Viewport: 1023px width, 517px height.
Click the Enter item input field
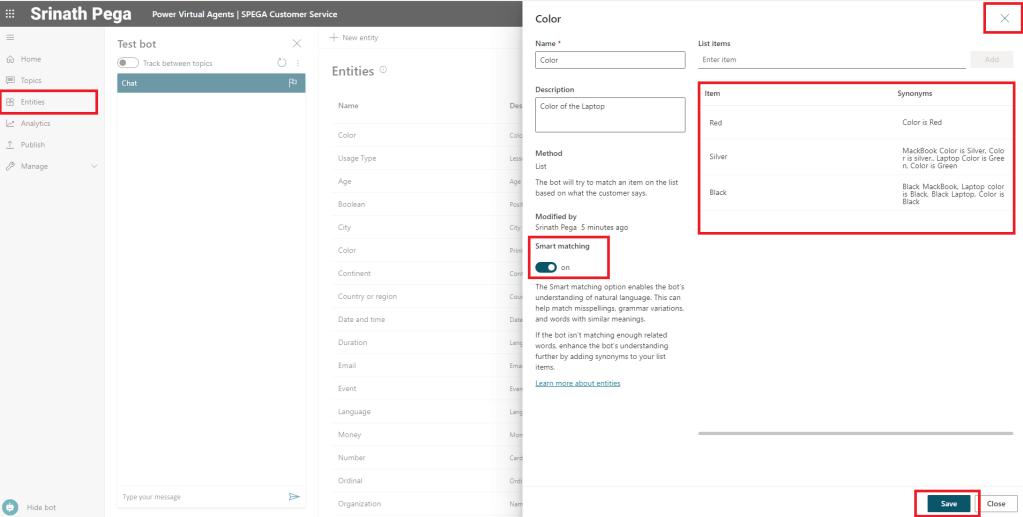(831, 60)
